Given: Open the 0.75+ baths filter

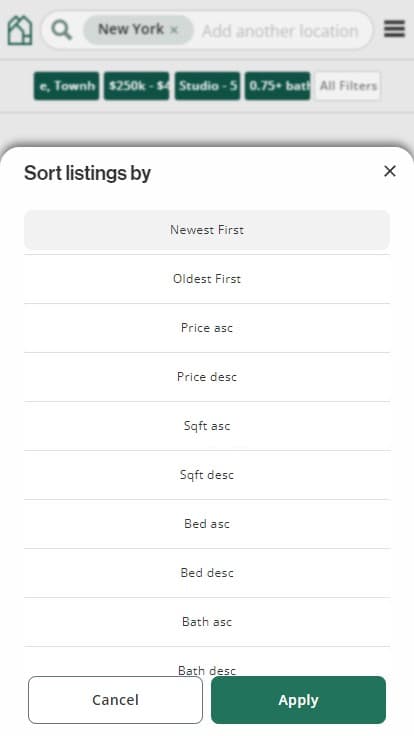Looking at the screenshot, I should click(278, 86).
